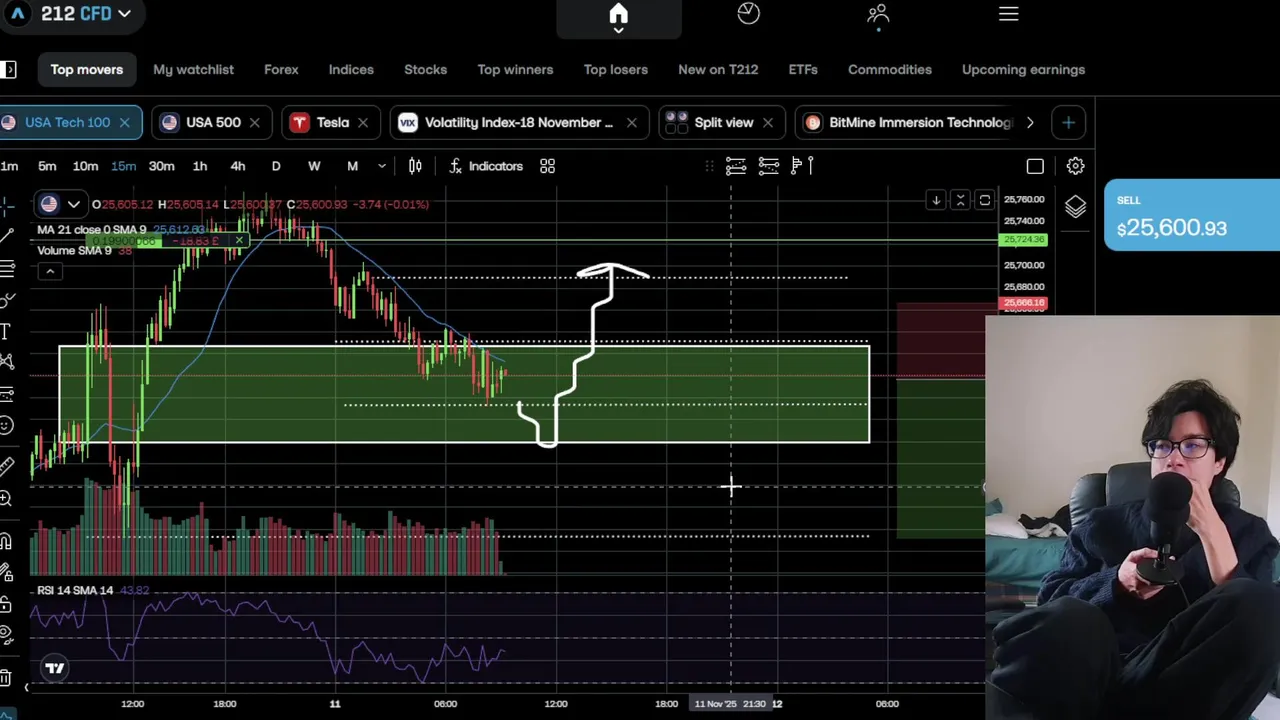1280x720 pixels.
Task: Open chart settings gear
Action: click(x=1075, y=166)
